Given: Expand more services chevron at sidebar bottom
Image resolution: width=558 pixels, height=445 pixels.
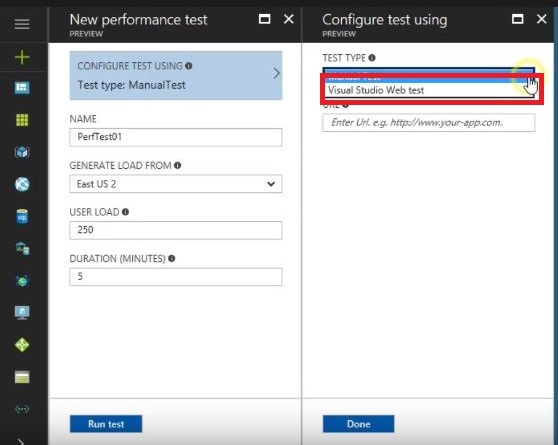Looking at the screenshot, I should pyautogui.click(x=21, y=441).
